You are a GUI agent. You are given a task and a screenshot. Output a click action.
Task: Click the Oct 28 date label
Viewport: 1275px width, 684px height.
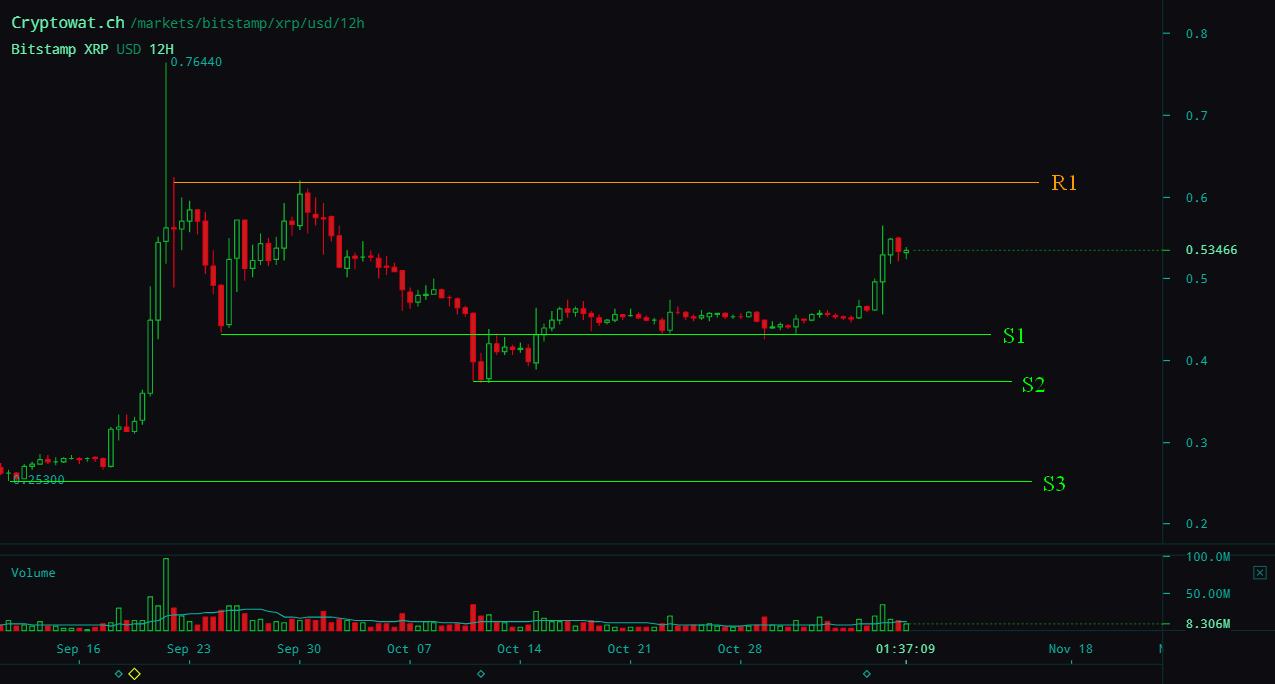[x=740, y=649]
